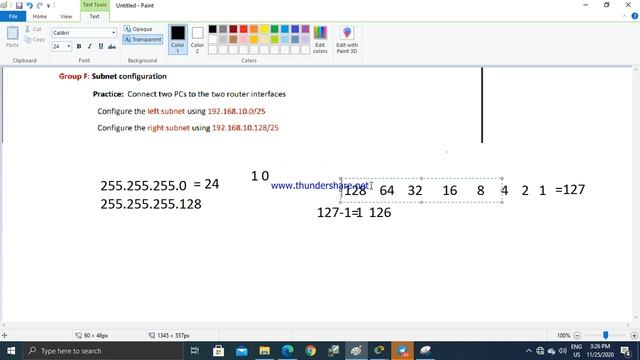Viewport: 640px width, 360px height.
Task: Open the volume tray icon
Action: 562,351
